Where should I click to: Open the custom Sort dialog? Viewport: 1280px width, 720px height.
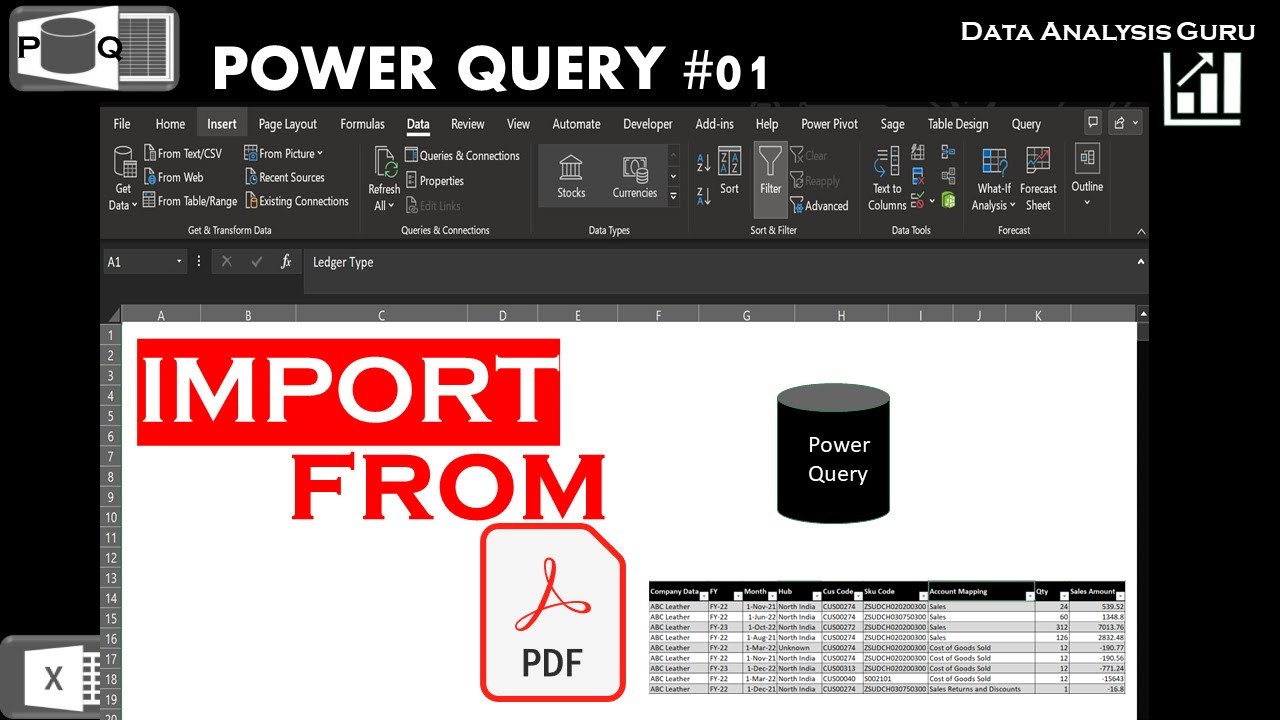(x=730, y=171)
